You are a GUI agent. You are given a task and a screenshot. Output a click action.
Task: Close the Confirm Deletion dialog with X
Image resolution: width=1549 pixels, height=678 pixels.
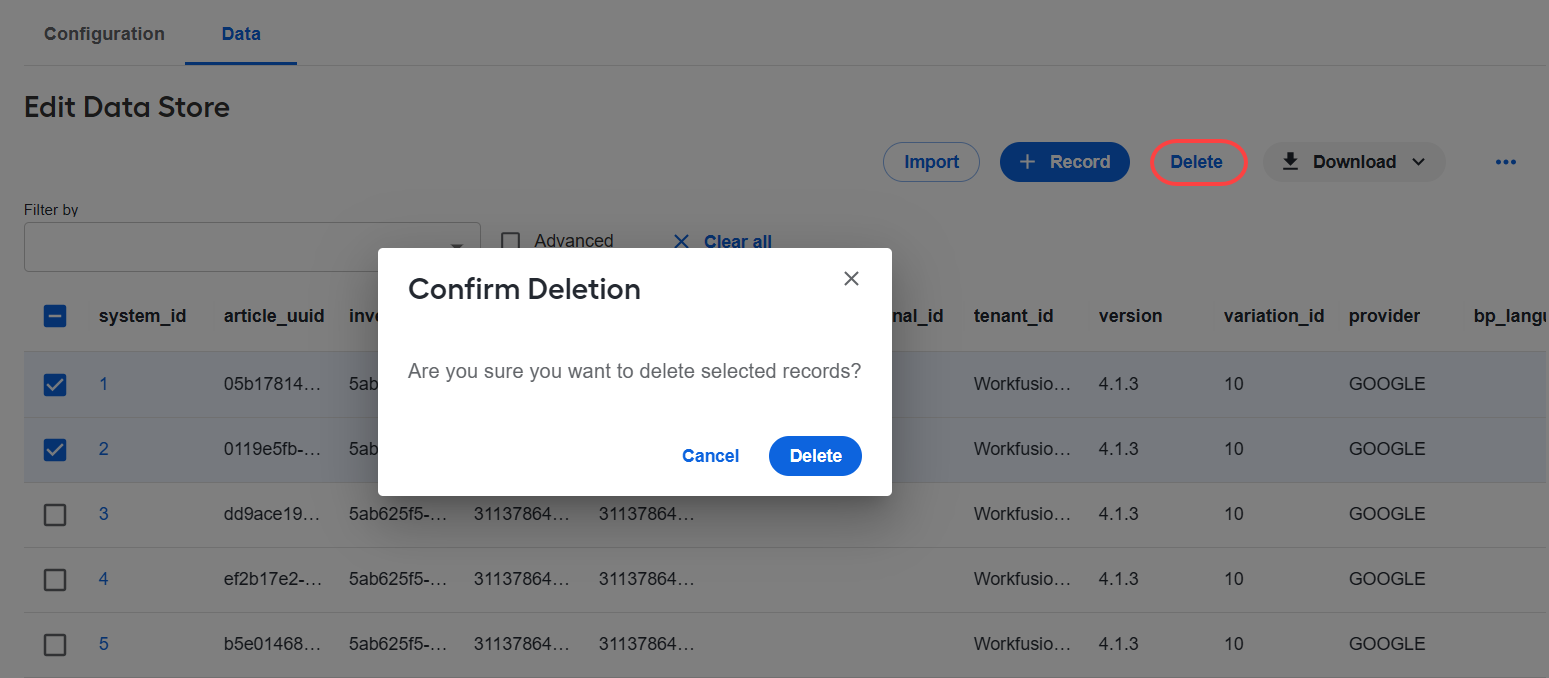point(851,279)
